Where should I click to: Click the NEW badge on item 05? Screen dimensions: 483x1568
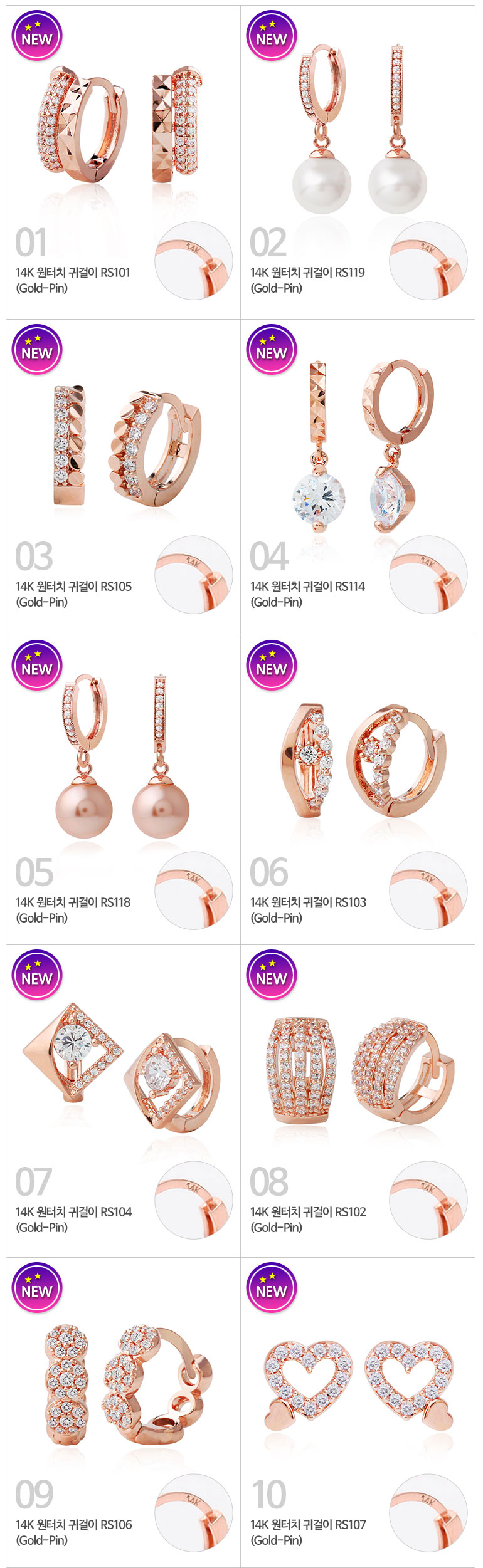(x=37, y=665)
